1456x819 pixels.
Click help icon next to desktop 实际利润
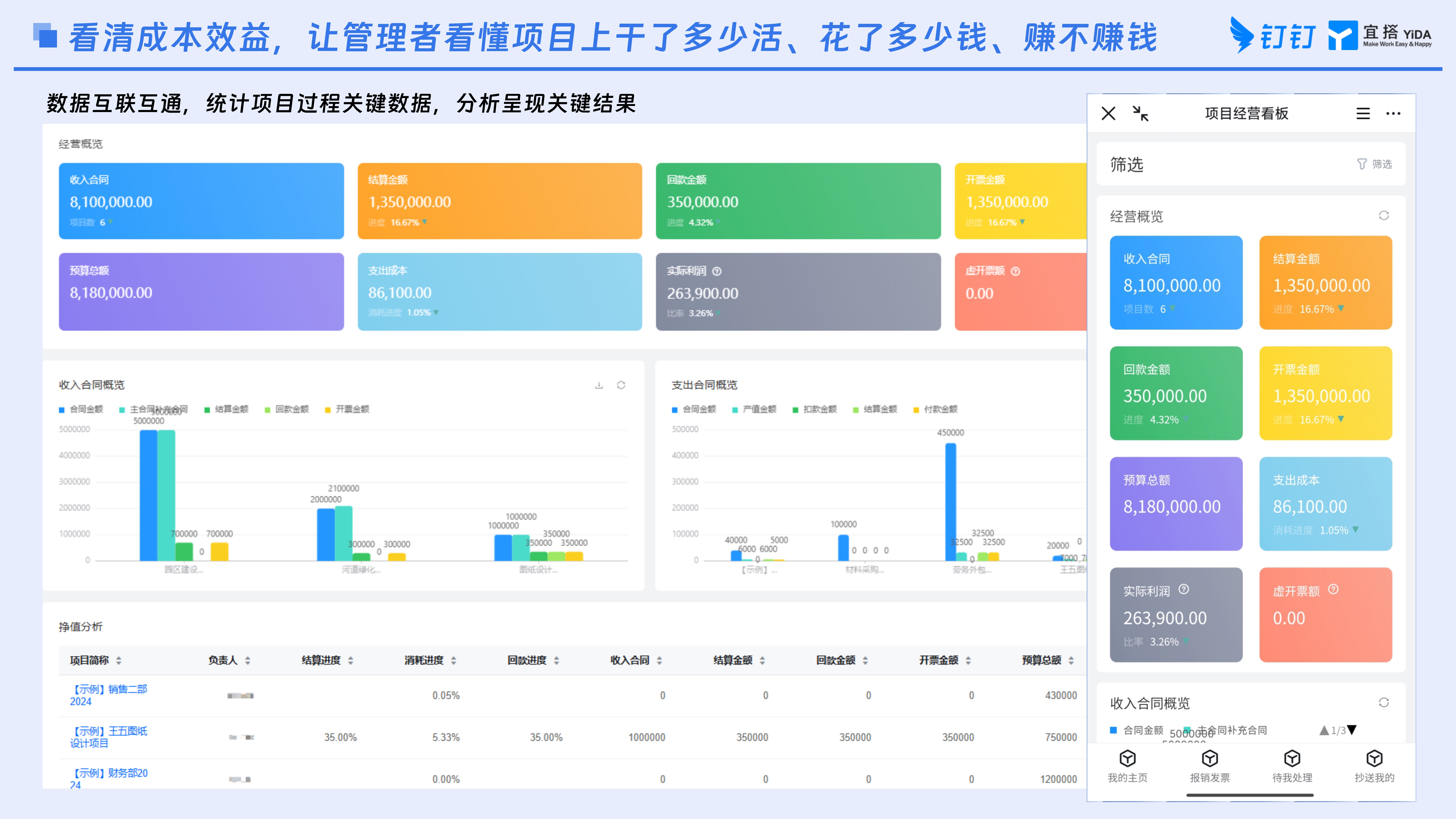click(717, 271)
